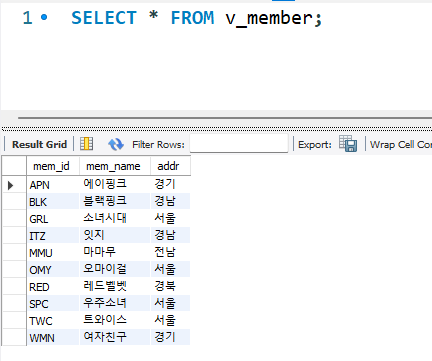Export recordset to external file
The height and width of the screenshot is (361, 432).
348,144
